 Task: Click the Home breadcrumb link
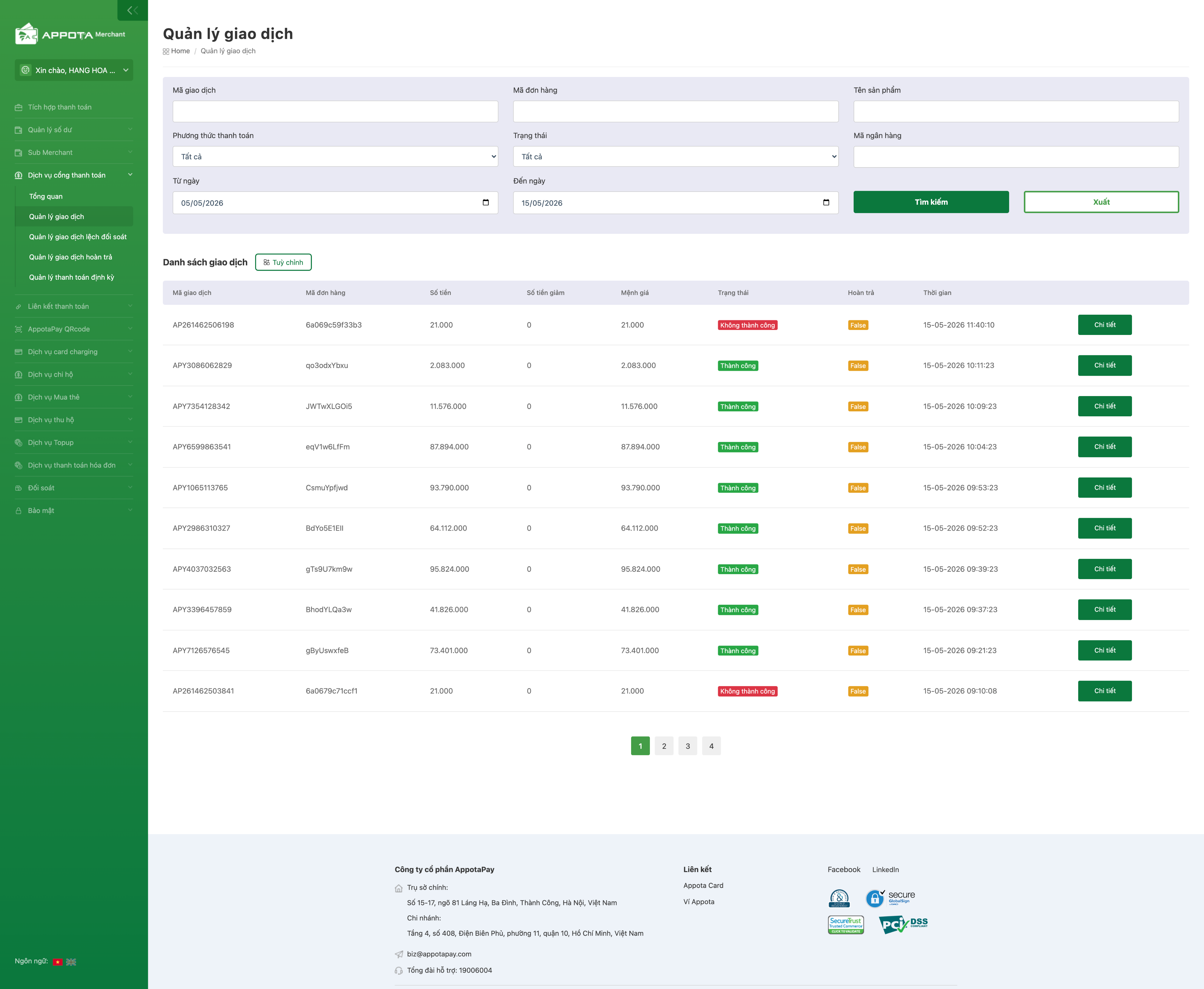tap(180, 51)
